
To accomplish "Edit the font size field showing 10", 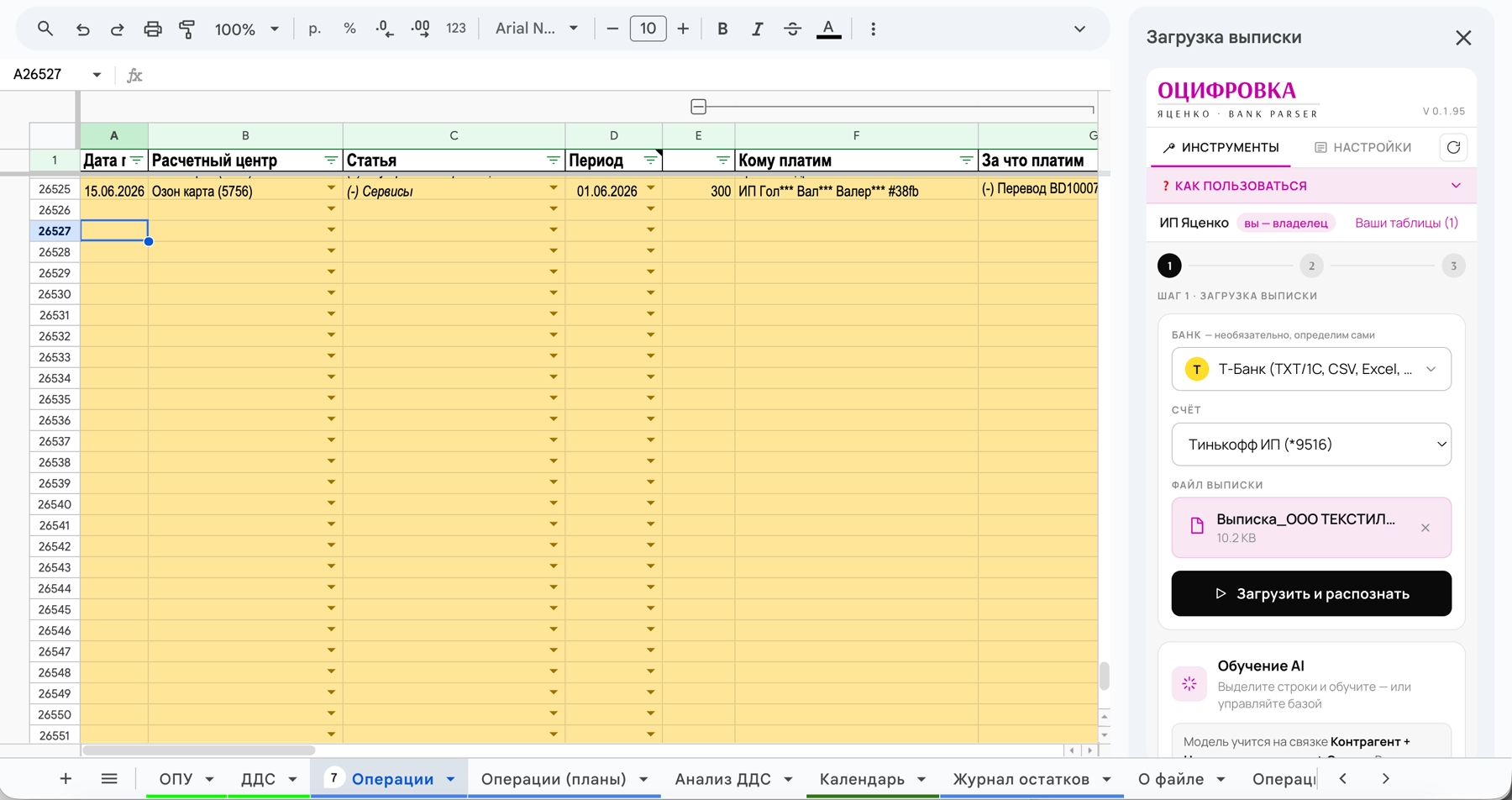I will point(648,29).
